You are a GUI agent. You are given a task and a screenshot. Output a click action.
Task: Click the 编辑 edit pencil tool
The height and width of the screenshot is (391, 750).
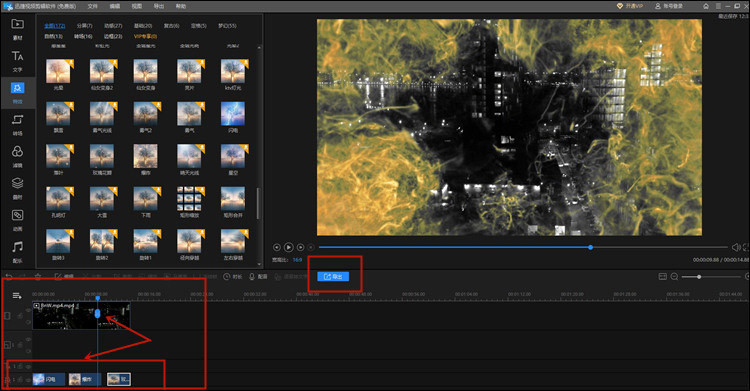(x=64, y=277)
